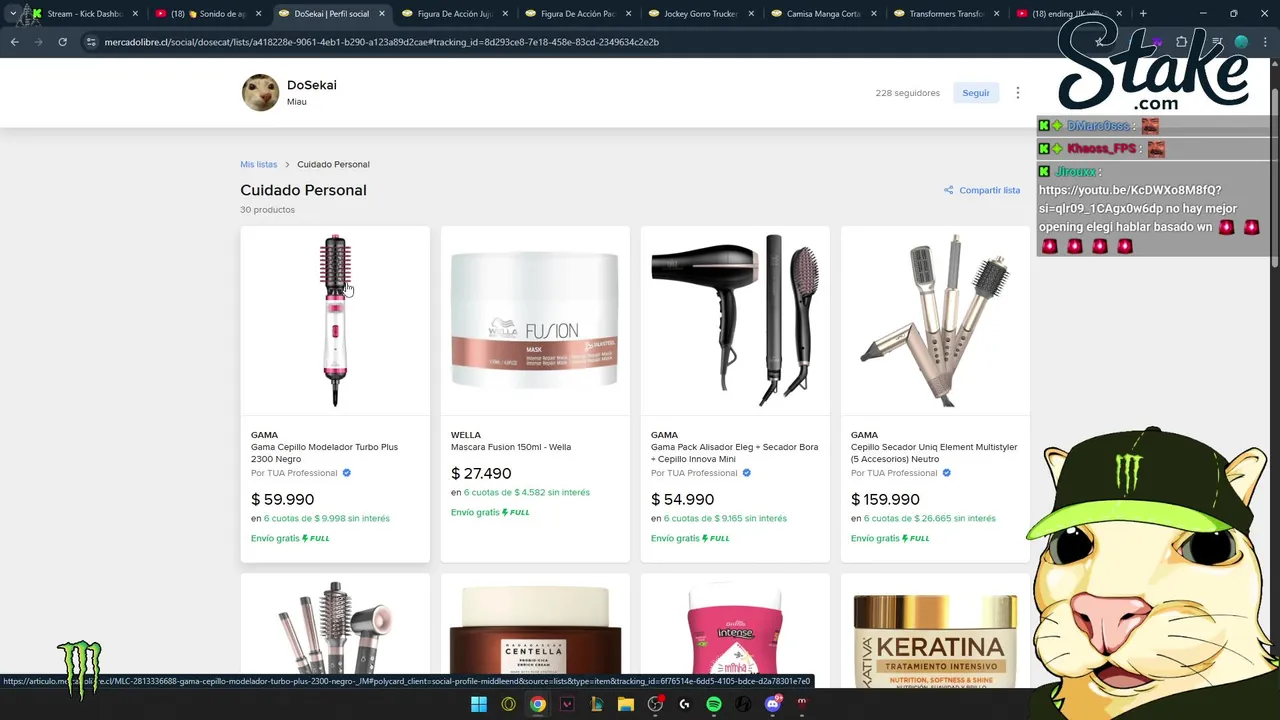This screenshot has width=1280, height=720.
Task: Launch Valorant from the taskbar
Action: click(567, 704)
